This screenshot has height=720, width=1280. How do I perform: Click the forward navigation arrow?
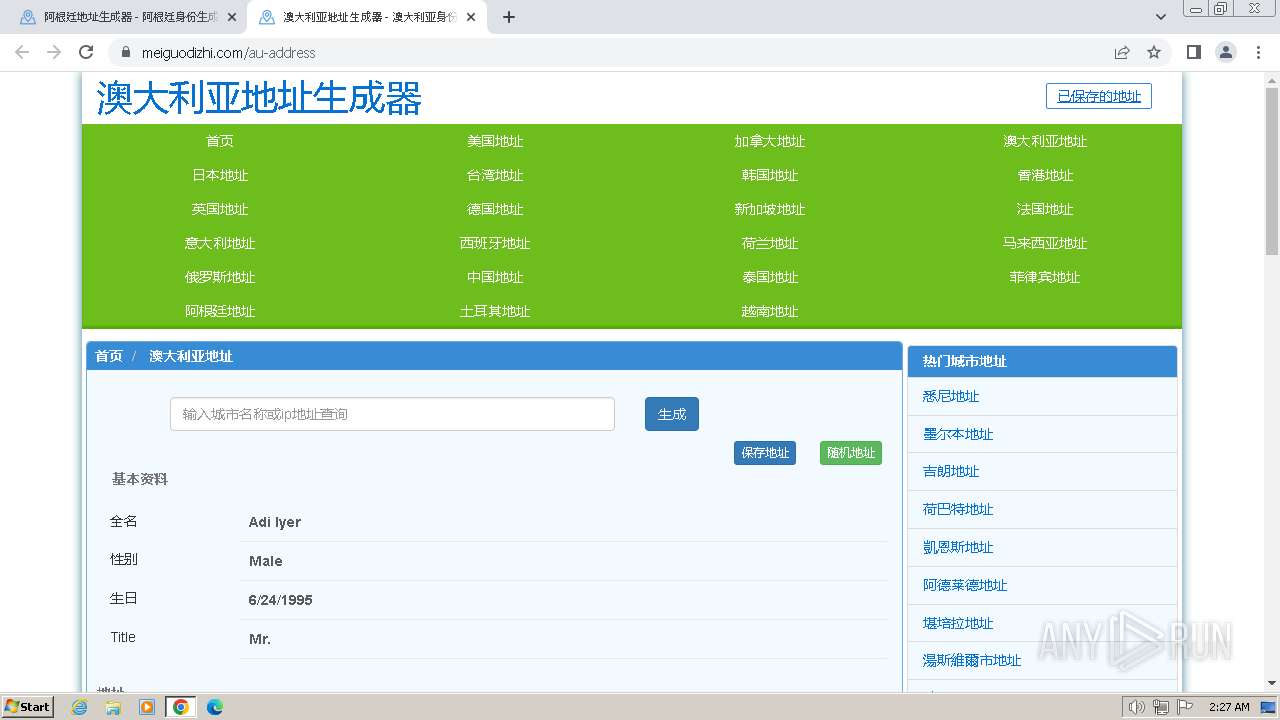(54, 52)
